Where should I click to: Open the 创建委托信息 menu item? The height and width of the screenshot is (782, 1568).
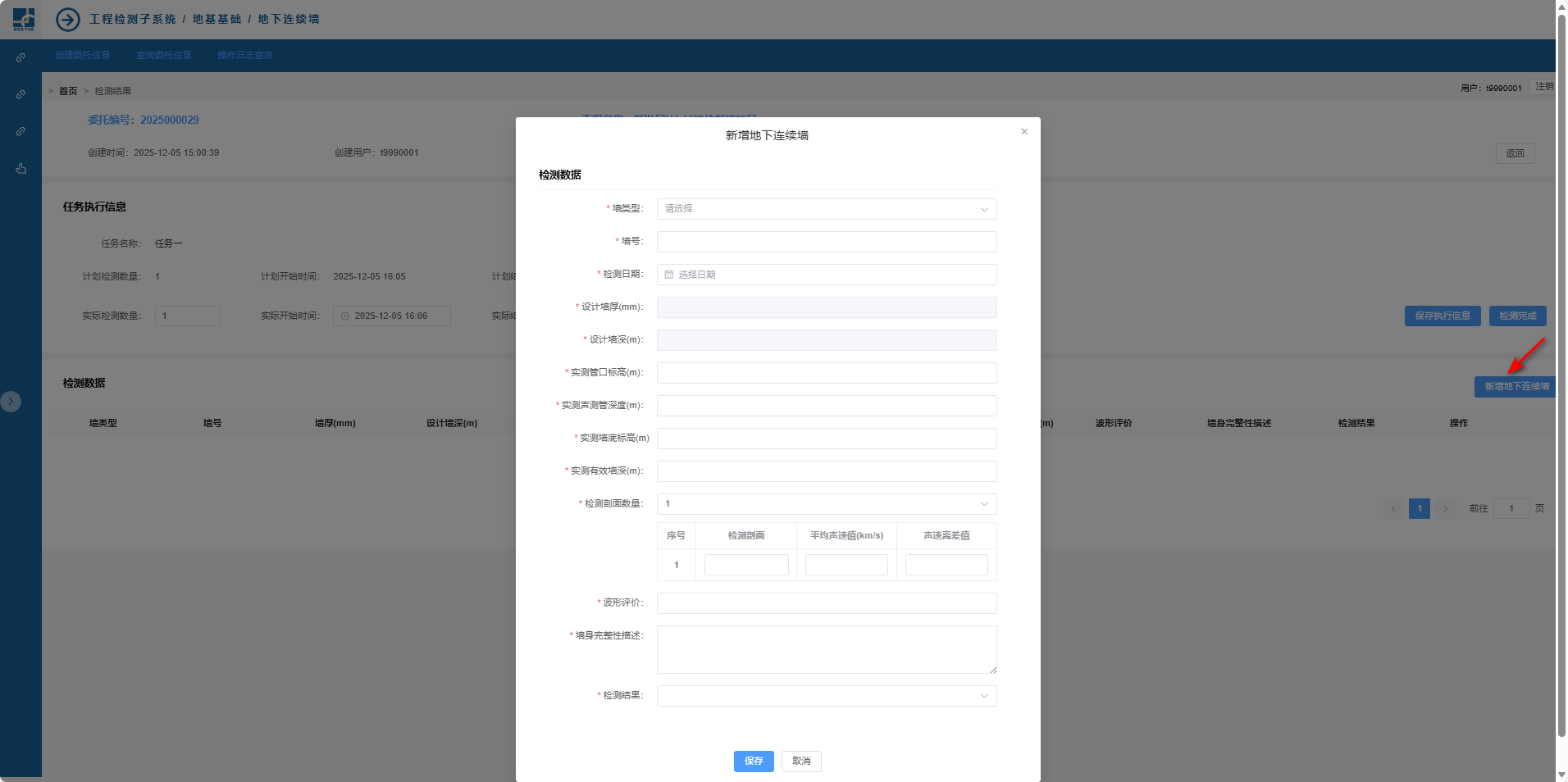83,56
